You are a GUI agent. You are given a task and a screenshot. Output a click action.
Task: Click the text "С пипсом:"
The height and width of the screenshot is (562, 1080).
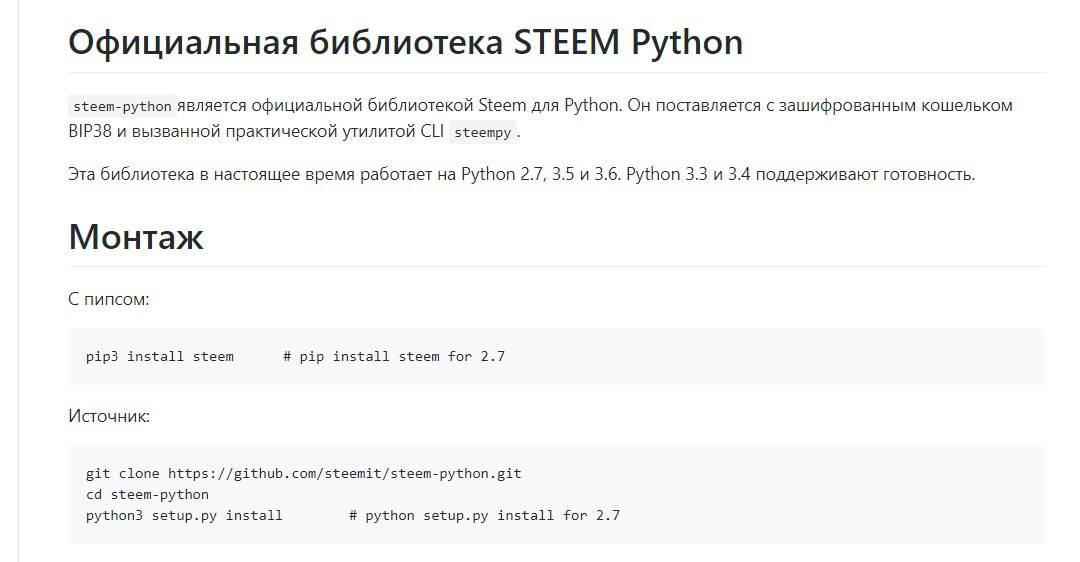tap(109, 300)
